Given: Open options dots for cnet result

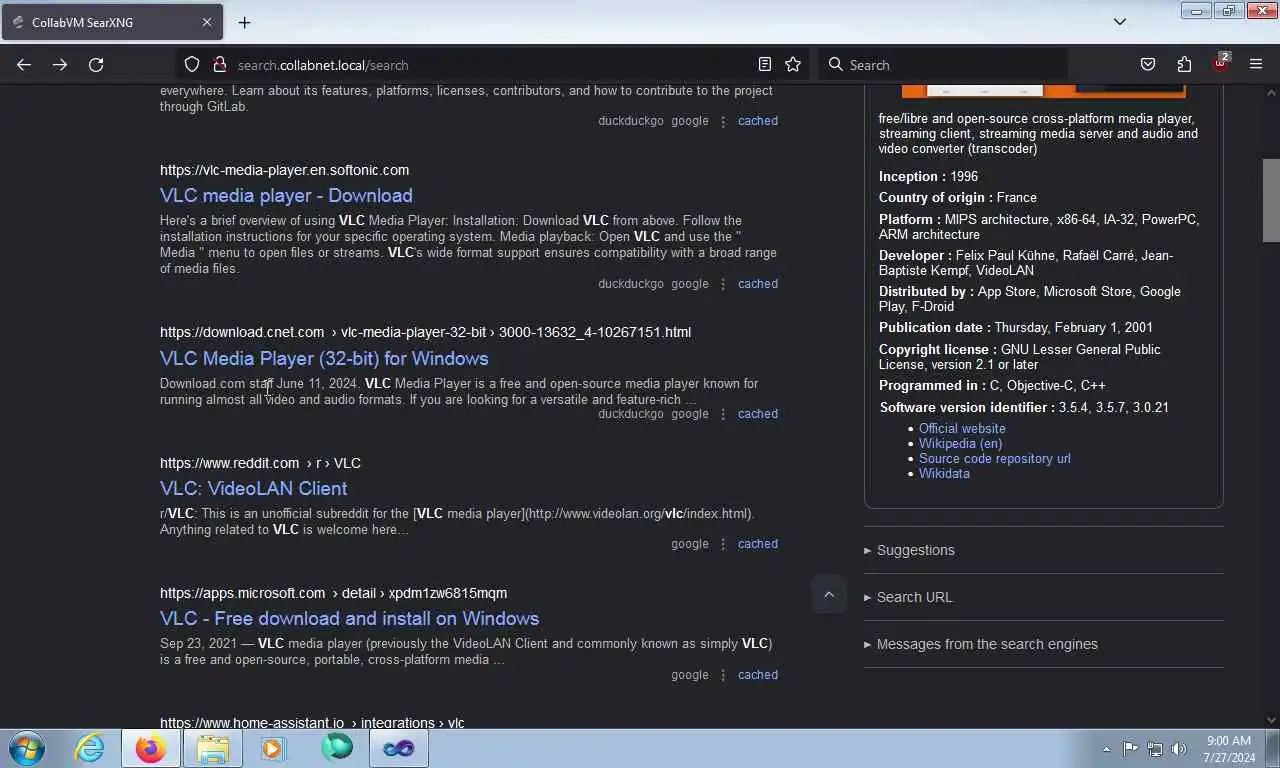Looking at the screenshot, I should 723,414.
